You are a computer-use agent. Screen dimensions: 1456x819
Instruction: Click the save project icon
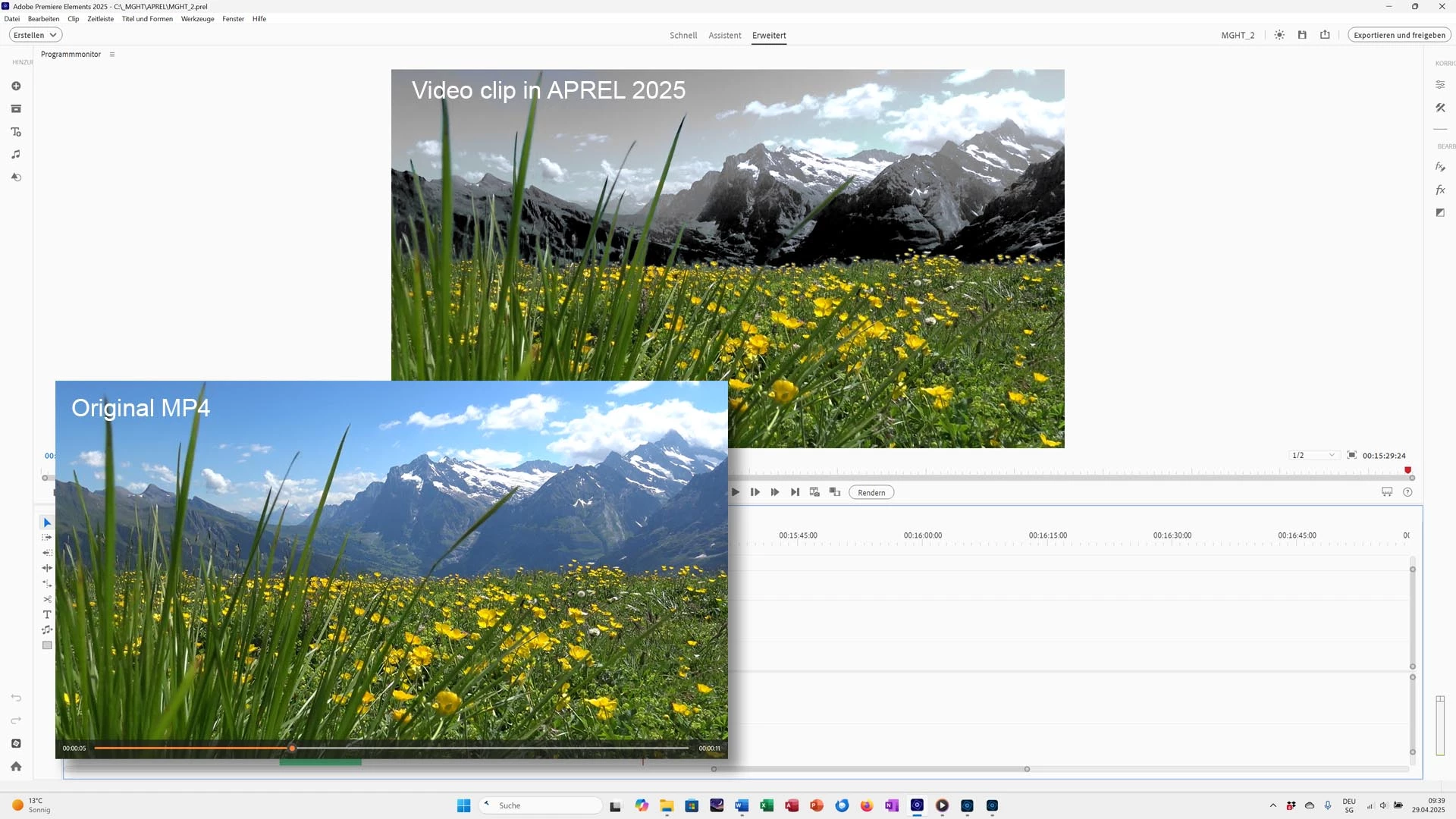1302,35
